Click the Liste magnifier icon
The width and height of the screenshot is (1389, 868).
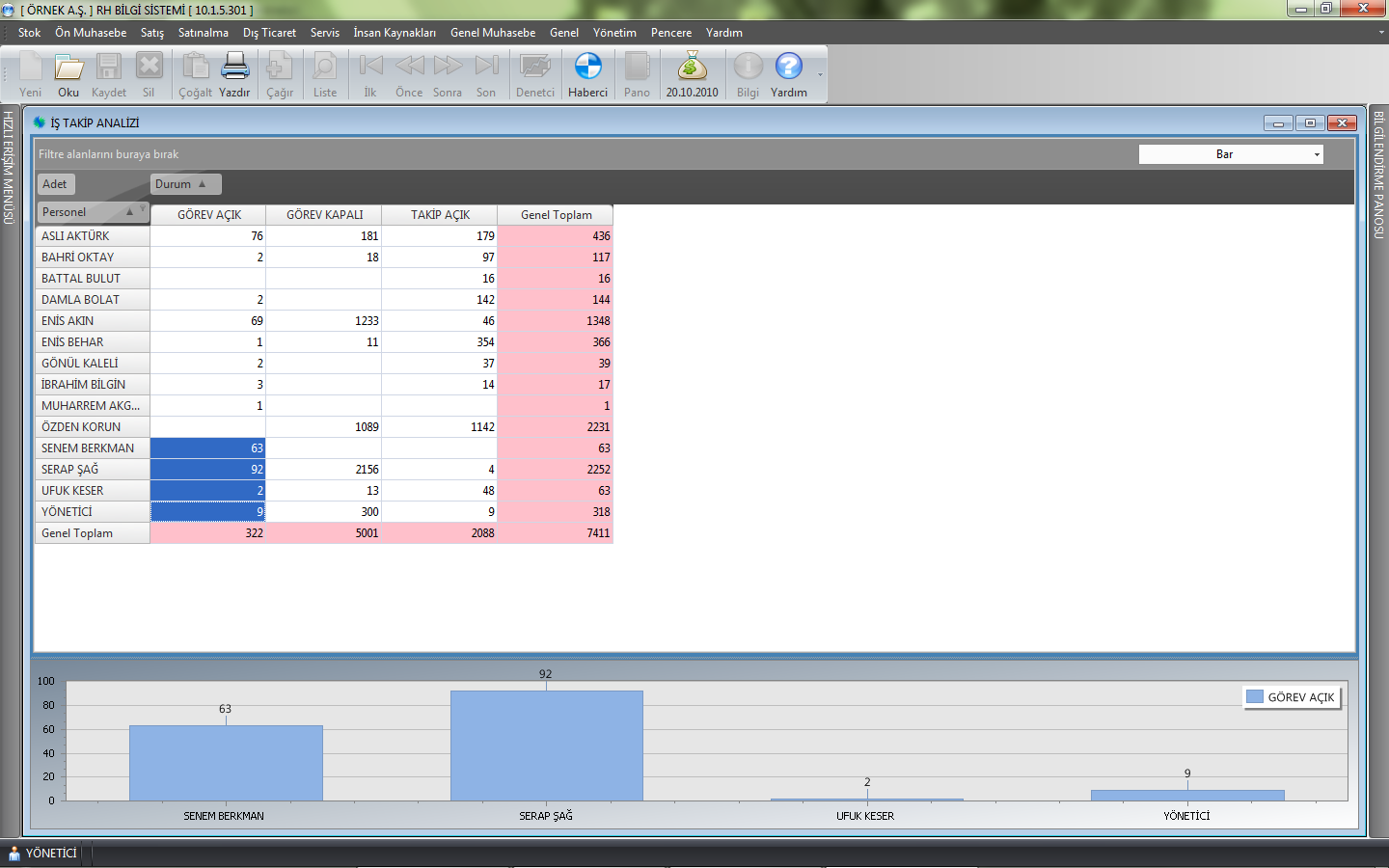point(325,68)
